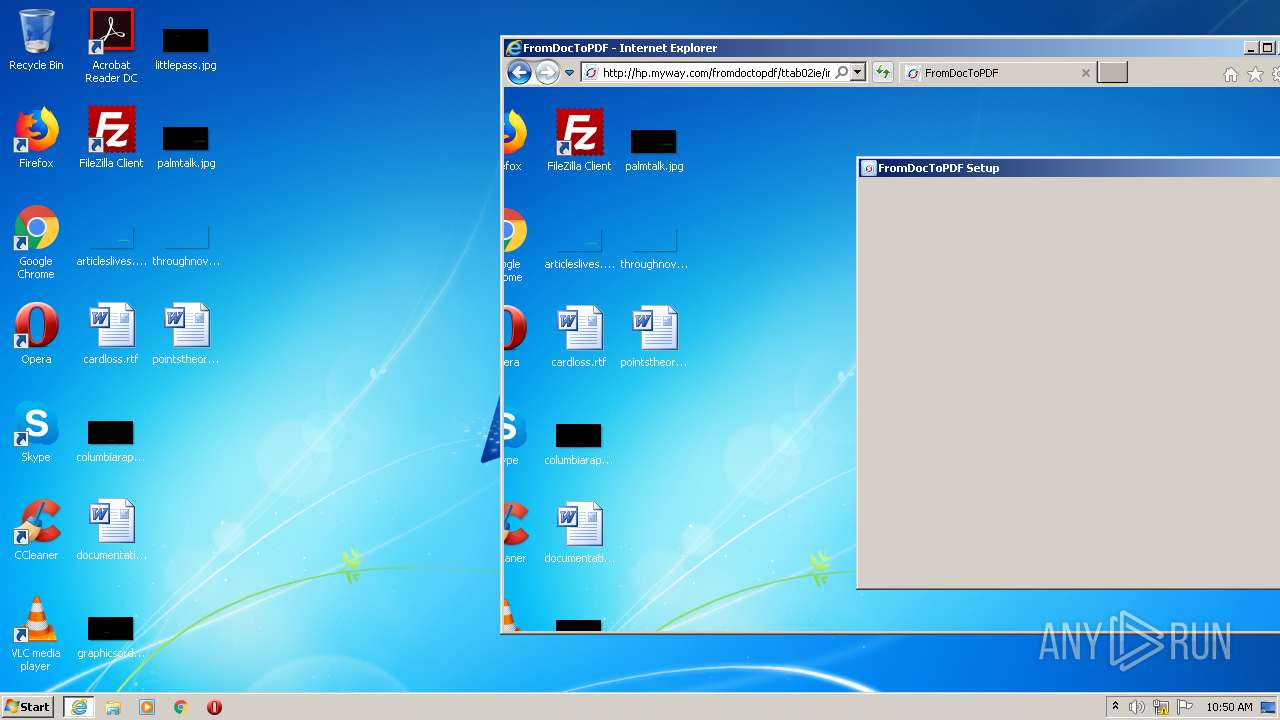Screen dimensions: 1280x720
Task: Open Chrome from the taskbar
Action: (180, 707)
